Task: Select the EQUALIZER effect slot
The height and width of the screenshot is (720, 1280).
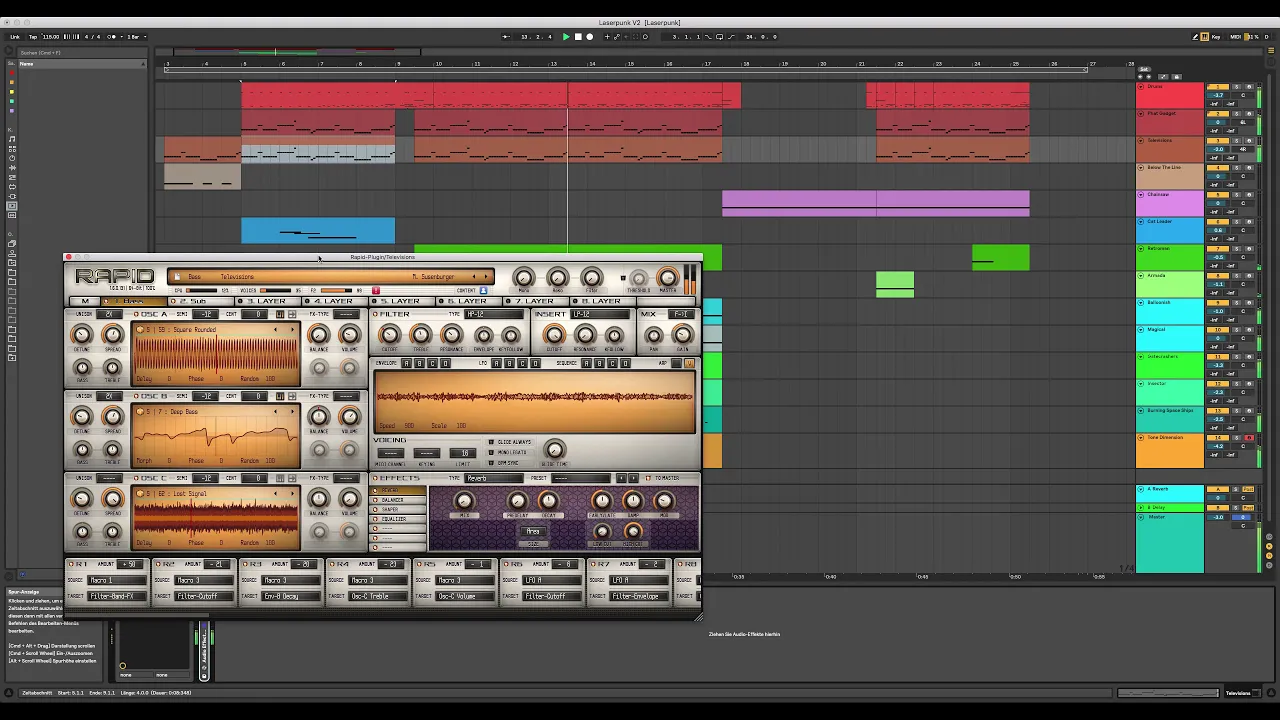Action: pyautogui.click(x=398, y=519)
